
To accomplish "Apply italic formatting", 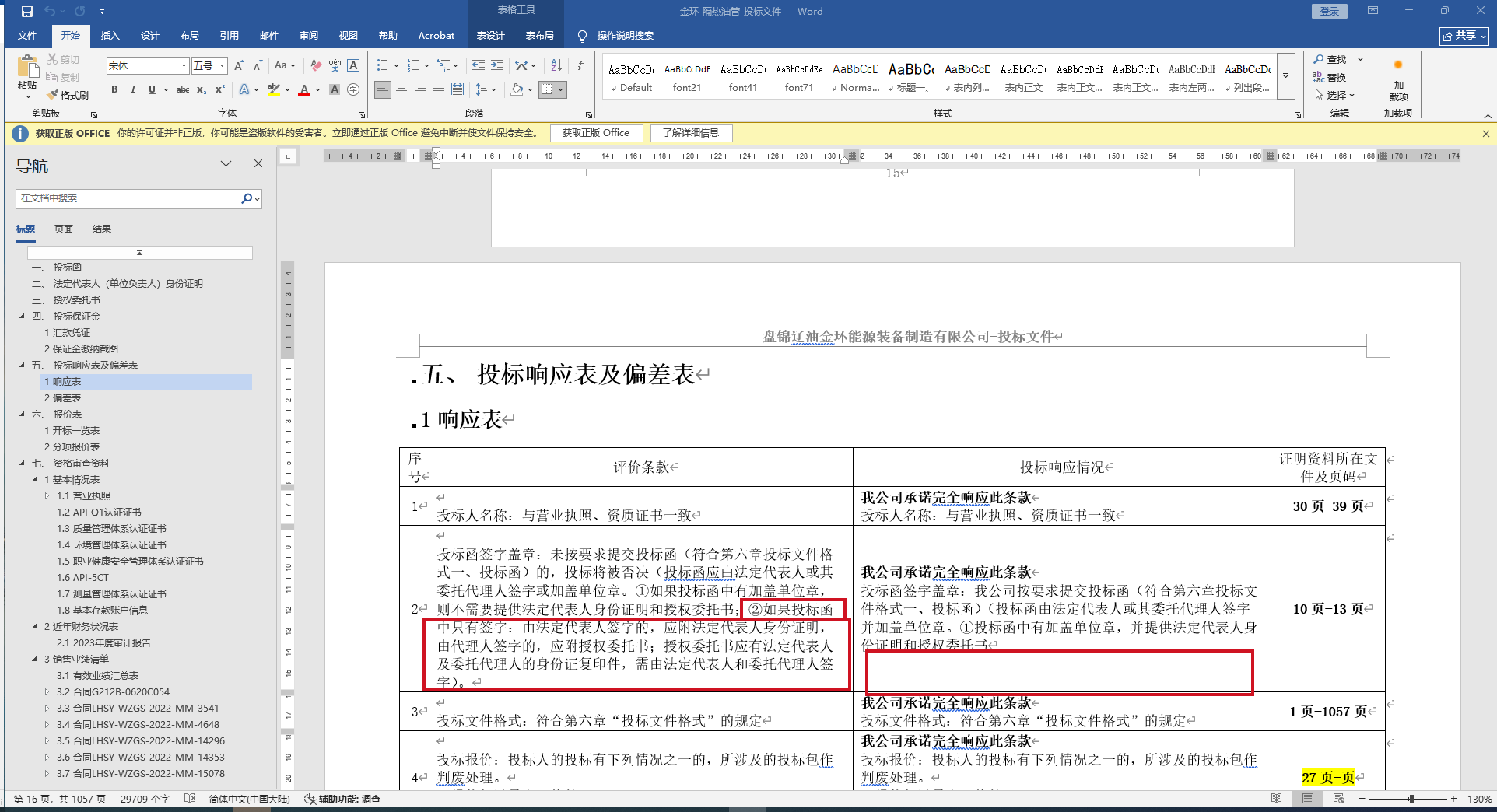I will 133,89.
